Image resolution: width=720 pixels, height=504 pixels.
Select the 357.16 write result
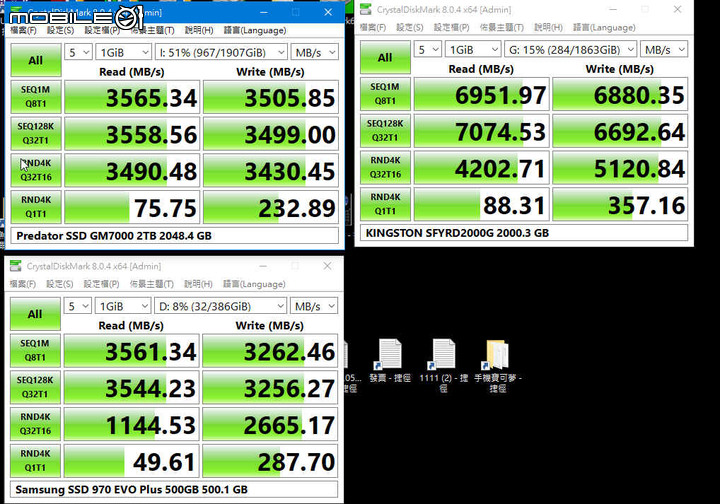[620, 204]
